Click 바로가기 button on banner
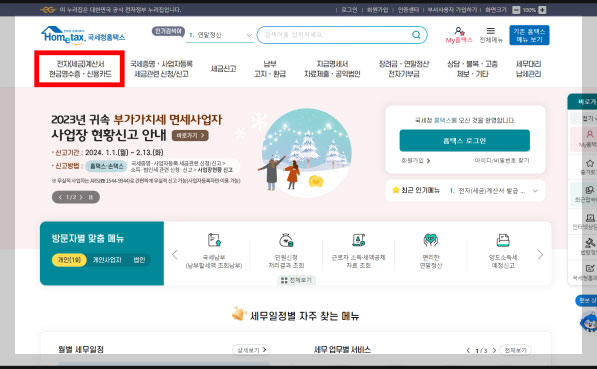The width and height of the screenshot is (597, 369). click(190, 135)
